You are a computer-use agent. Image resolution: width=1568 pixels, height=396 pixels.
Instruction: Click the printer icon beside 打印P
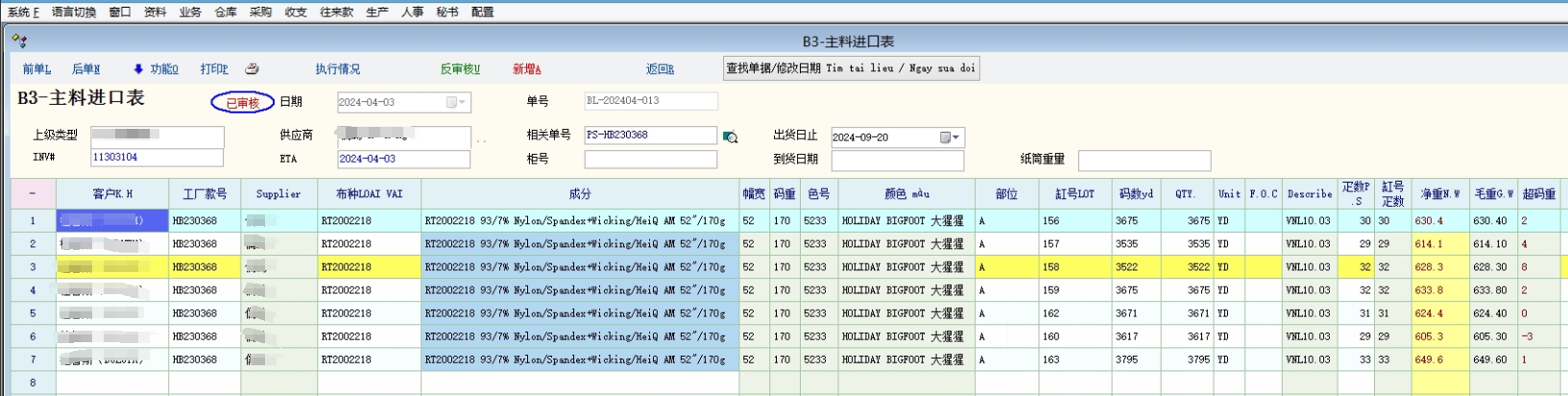click(252, 69)
